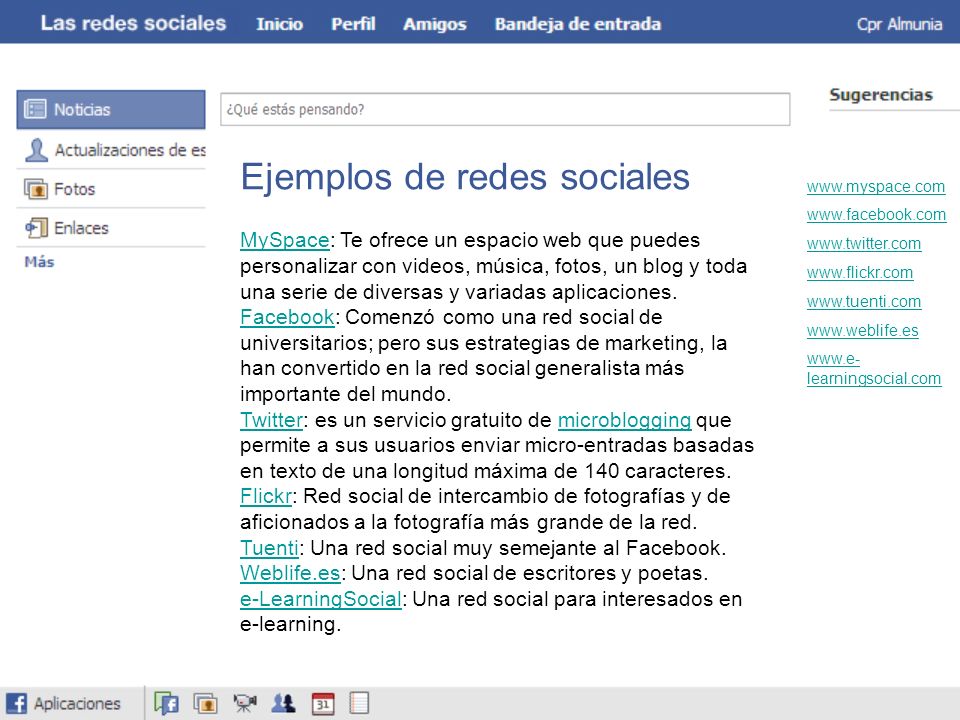Screen dimensions: 960x720
Task: Open www.tuenti.com suggestion link
Action: [x=864, y=302]
